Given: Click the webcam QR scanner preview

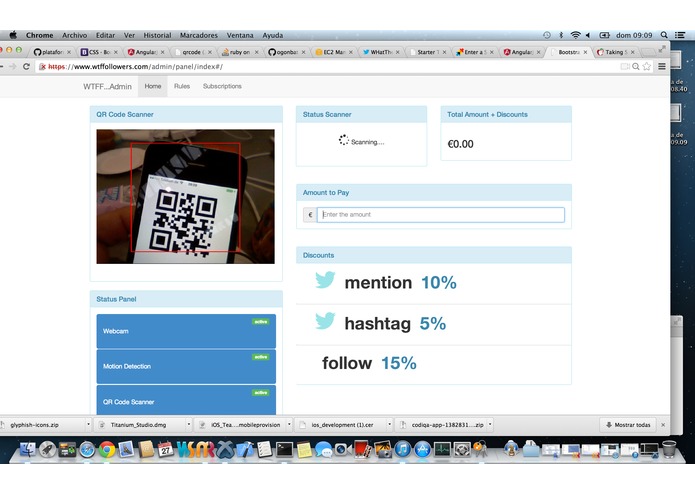Looking at the screenshot, I should 186,196.
